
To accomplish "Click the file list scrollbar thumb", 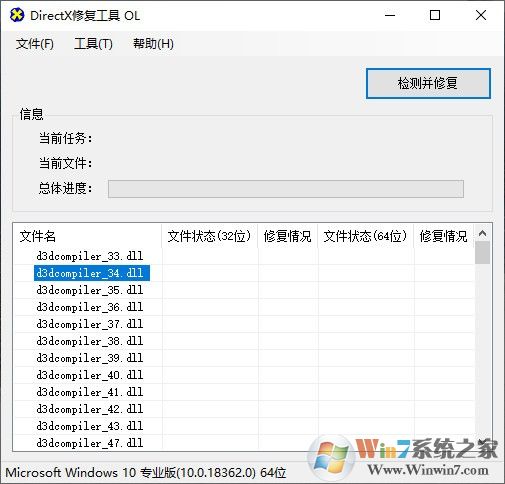I will tap(482, 252).
